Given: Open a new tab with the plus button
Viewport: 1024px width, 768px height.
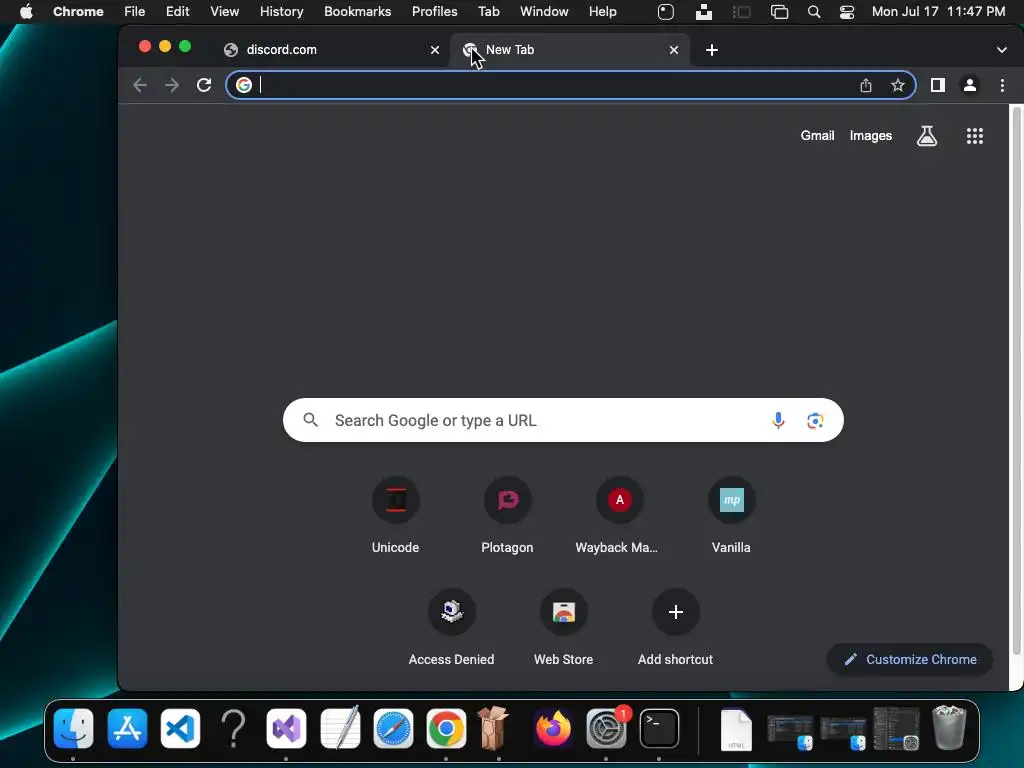Looking at the screenshot, I should pyautogui.click(x=712, y=50).
